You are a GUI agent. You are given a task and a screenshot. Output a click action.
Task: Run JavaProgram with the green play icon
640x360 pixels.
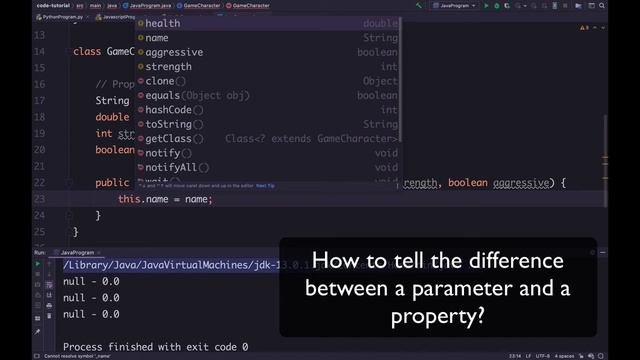[x=486, y=6]
